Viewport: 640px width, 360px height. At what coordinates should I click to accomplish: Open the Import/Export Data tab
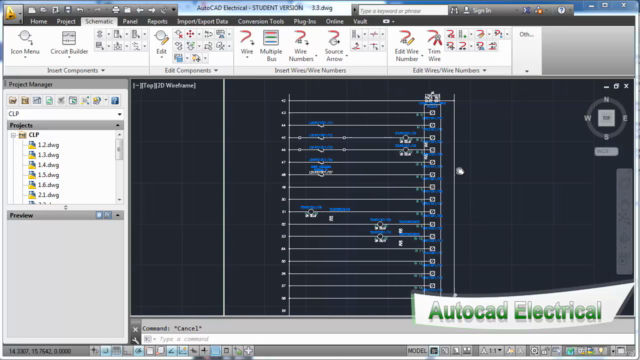[202, 21]
